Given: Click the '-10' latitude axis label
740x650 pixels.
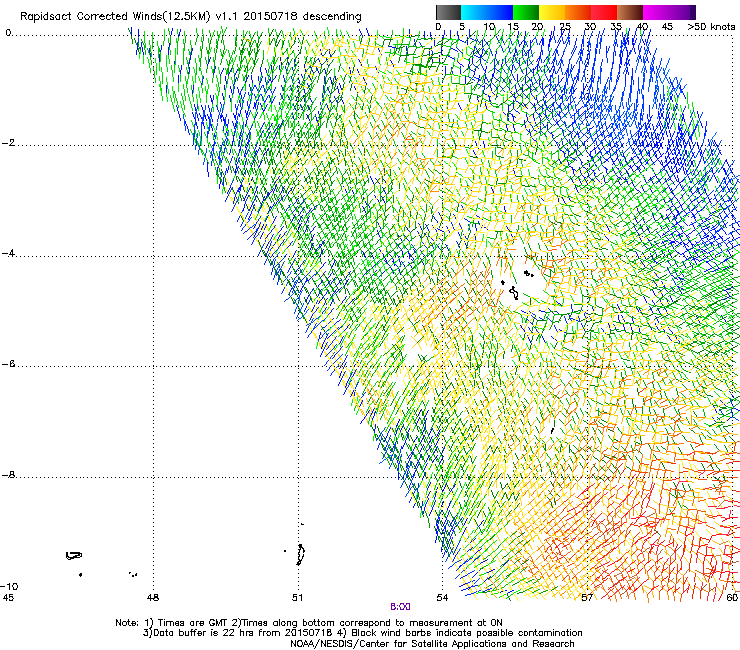Looking at the screenshot, I should point(9,587).
